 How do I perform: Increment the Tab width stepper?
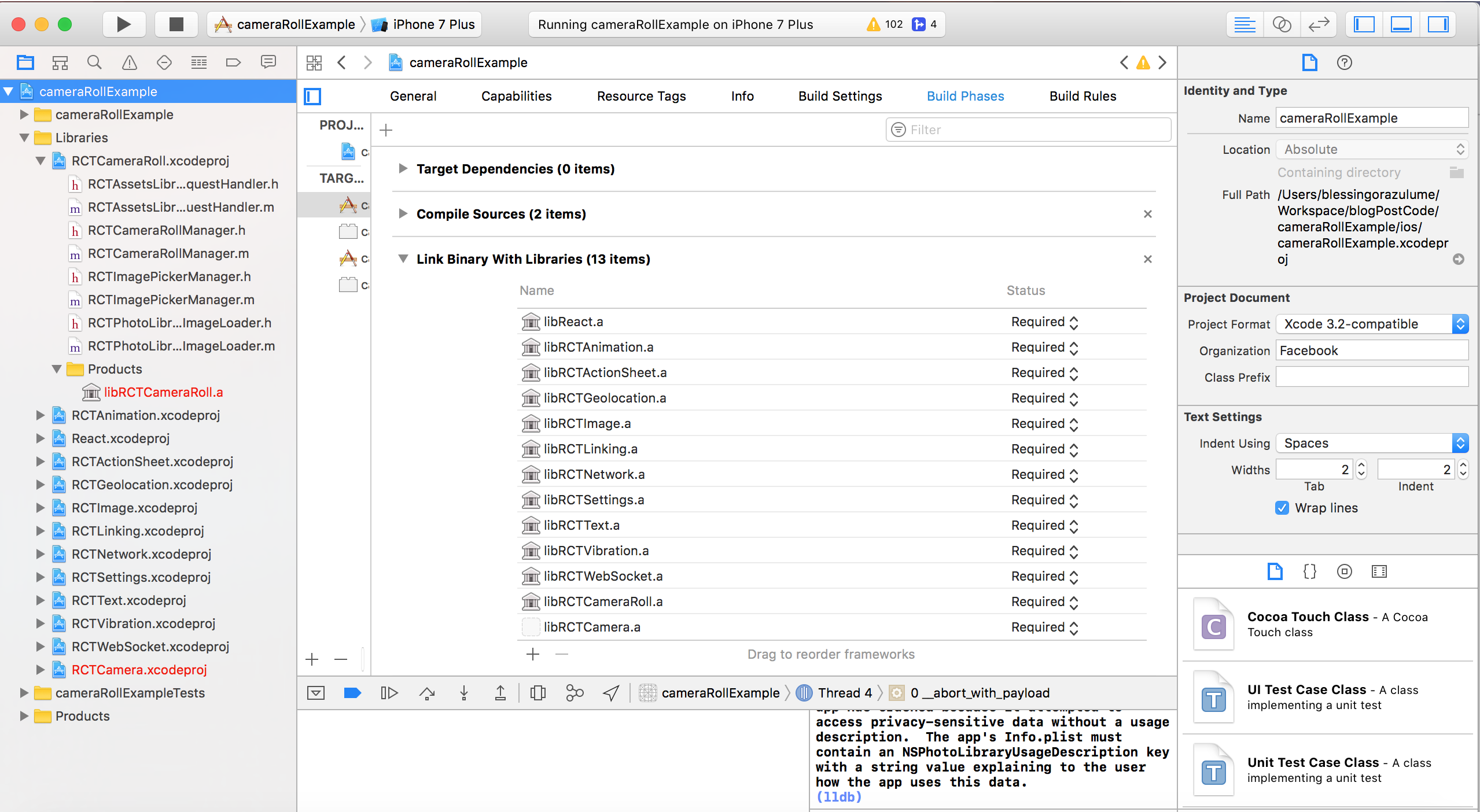1361,465
